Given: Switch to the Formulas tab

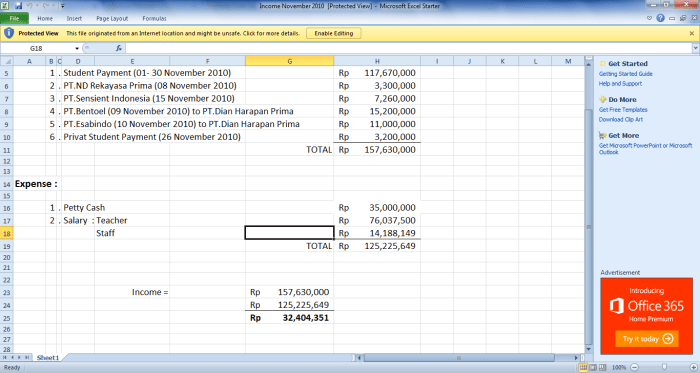Looking at the screenshot, I should (154, 18).
